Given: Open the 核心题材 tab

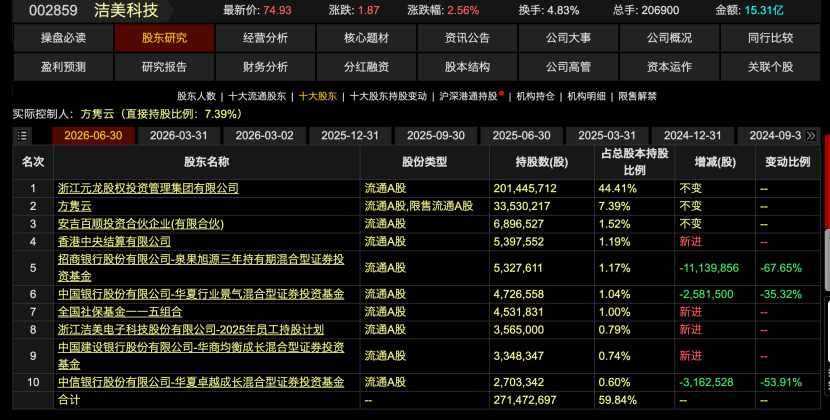Looking at the screenshot, I should 366,38.
